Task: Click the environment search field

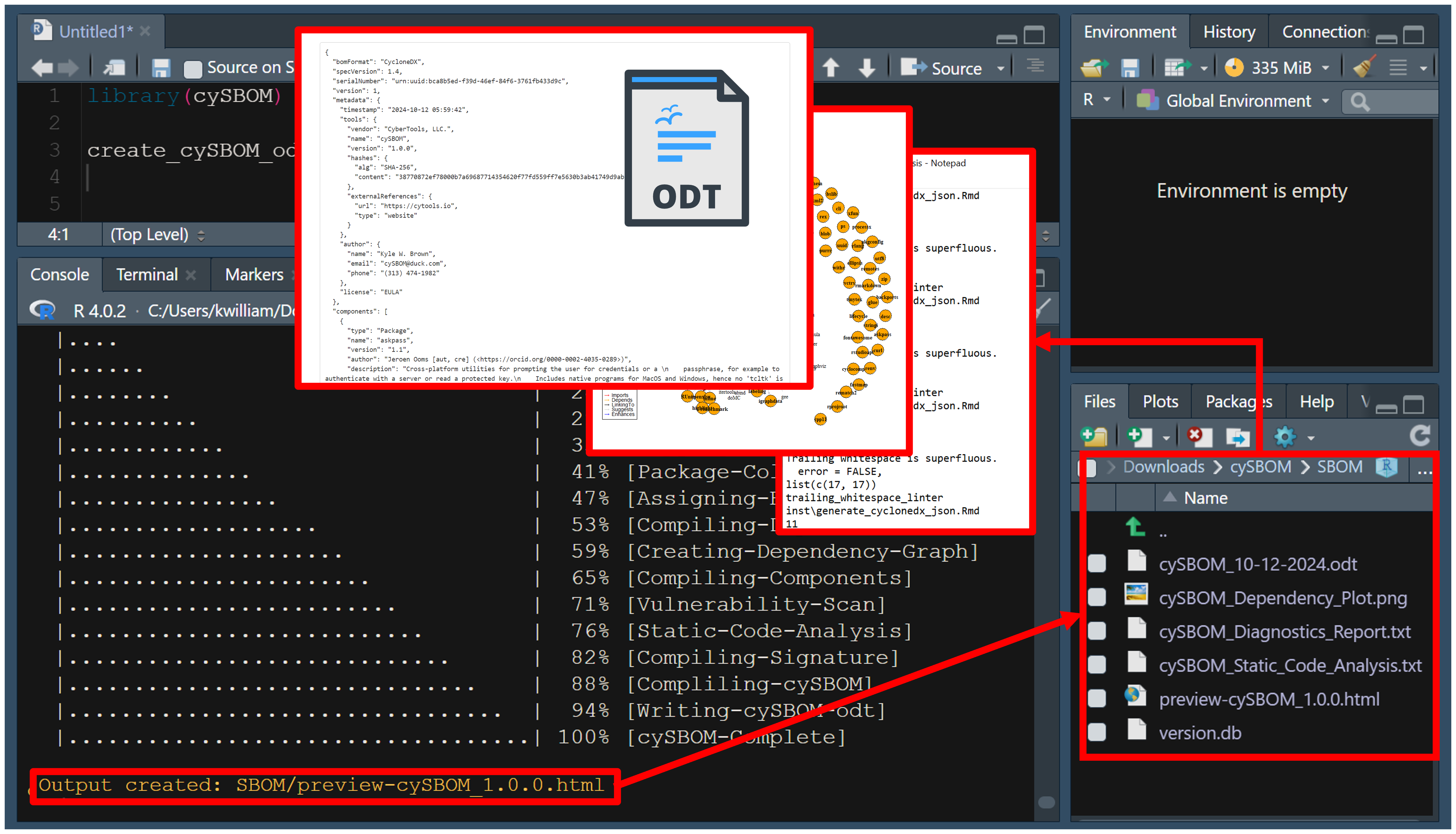Action: [1390, 102]
